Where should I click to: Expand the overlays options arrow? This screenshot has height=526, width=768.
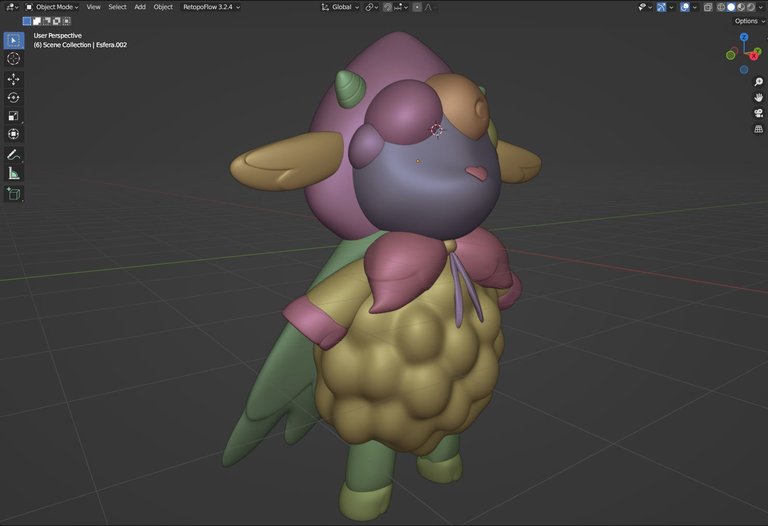tap(695, 7)
